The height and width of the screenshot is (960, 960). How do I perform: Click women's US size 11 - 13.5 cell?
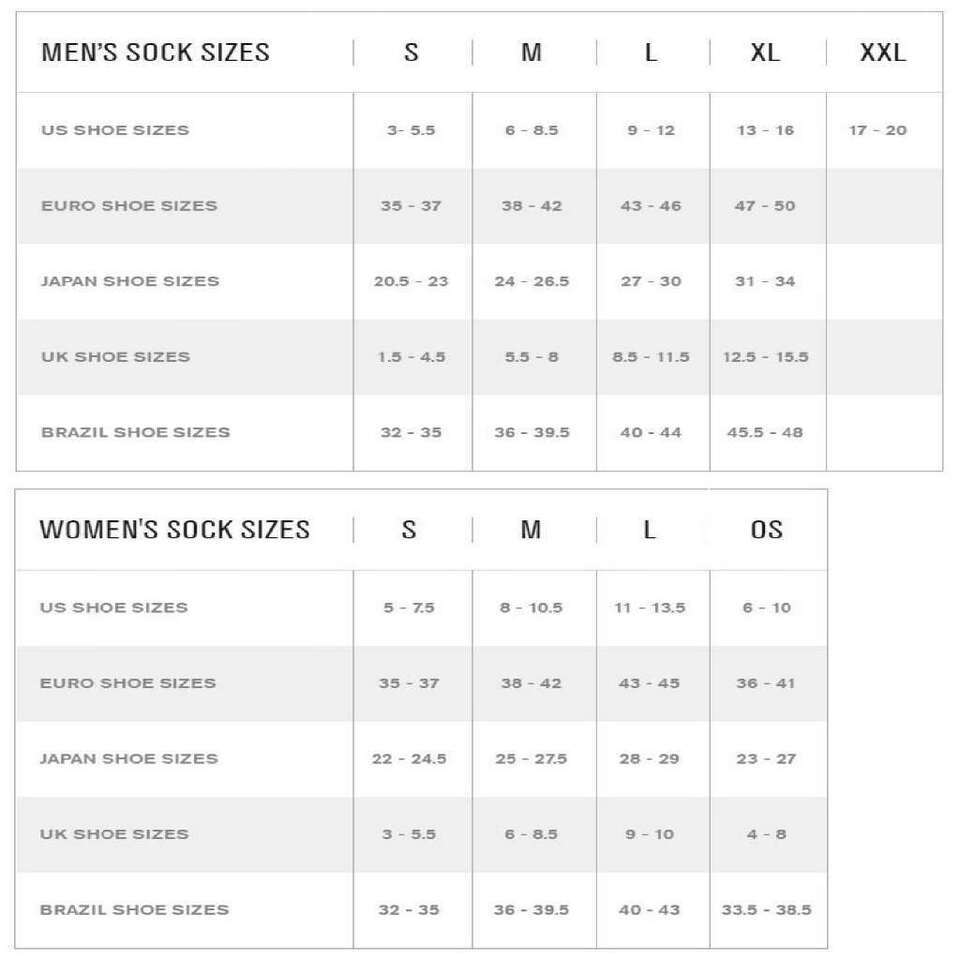650,608
